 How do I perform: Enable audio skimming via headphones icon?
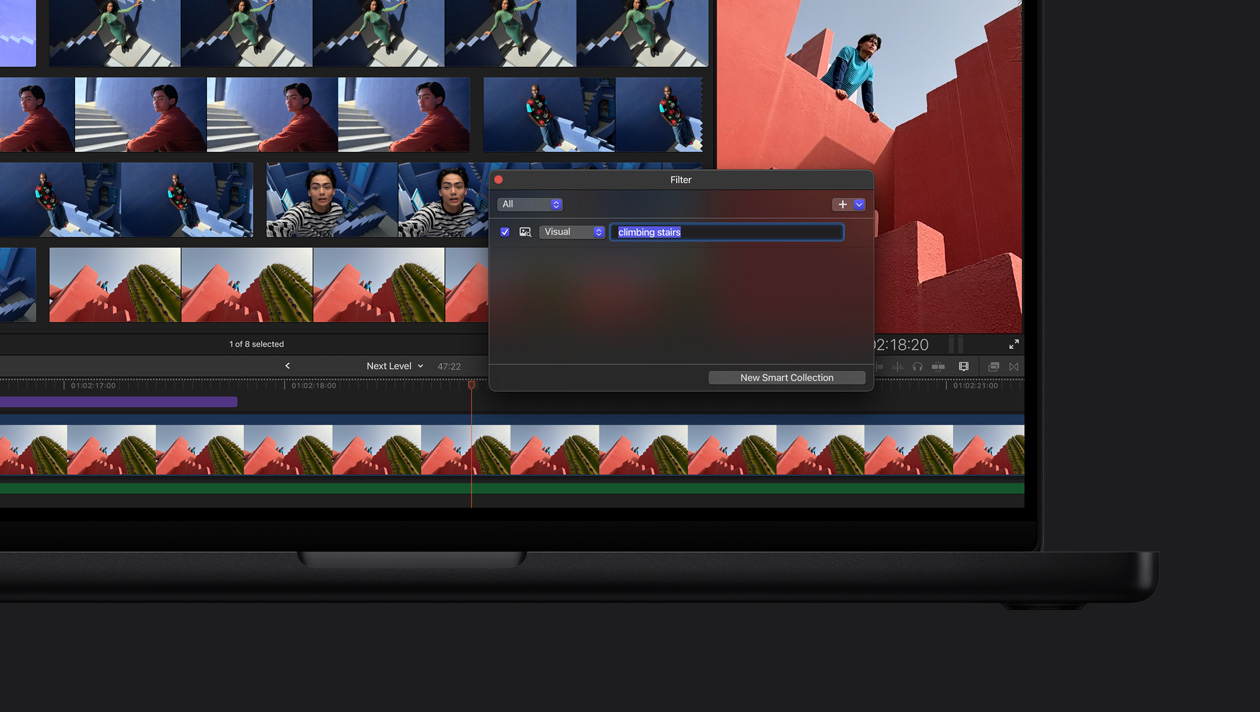click(x=917, y=367)
